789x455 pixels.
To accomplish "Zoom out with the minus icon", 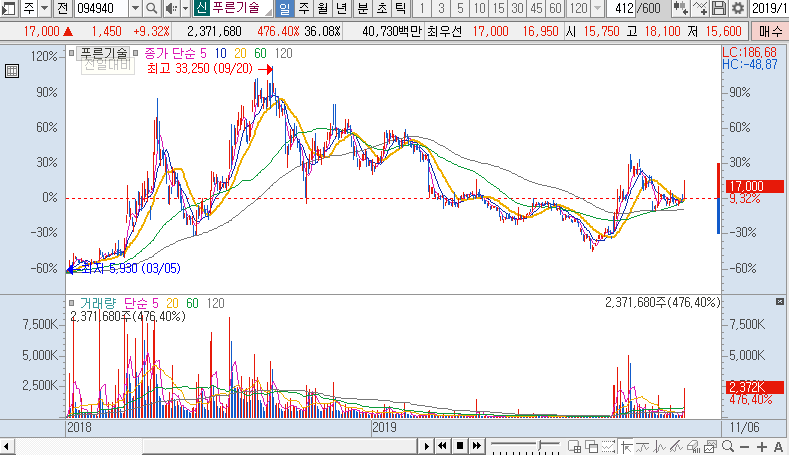I will point(745,447).
